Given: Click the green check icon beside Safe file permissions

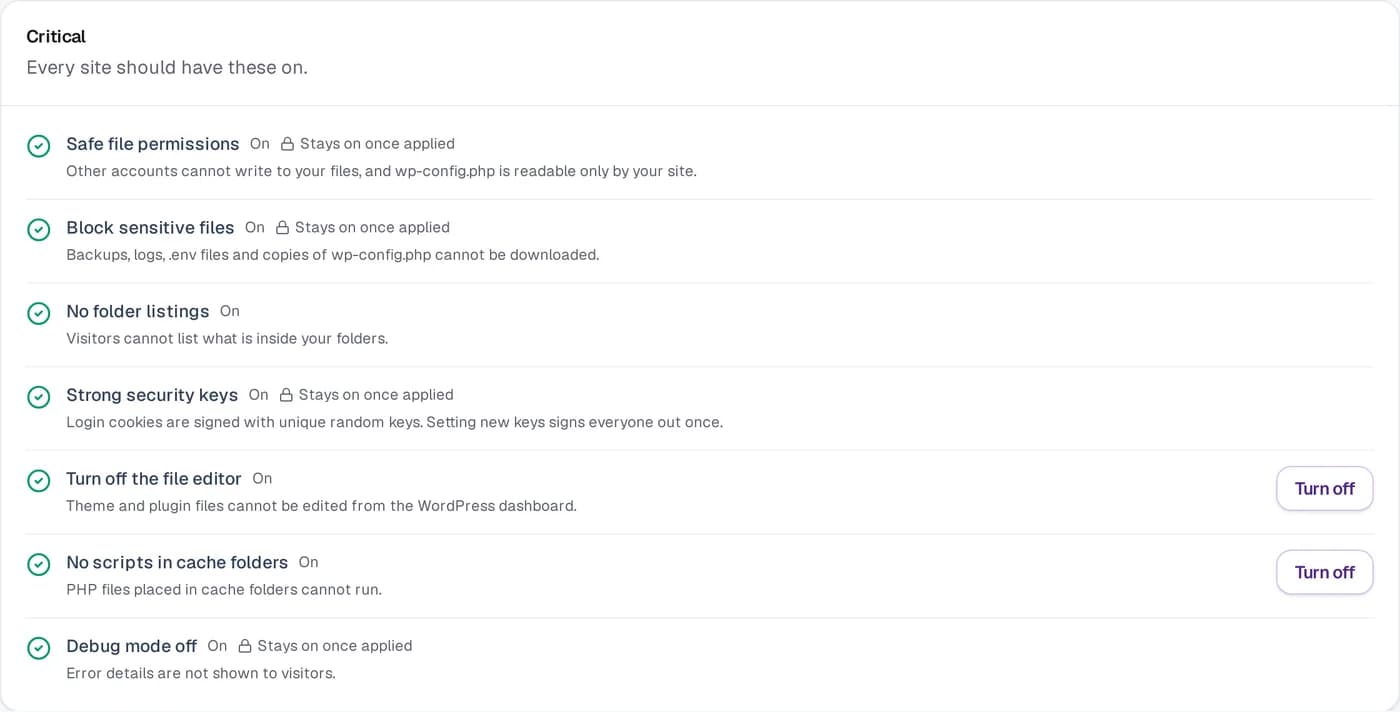Looking at the screenshot, I should (38, 146).
